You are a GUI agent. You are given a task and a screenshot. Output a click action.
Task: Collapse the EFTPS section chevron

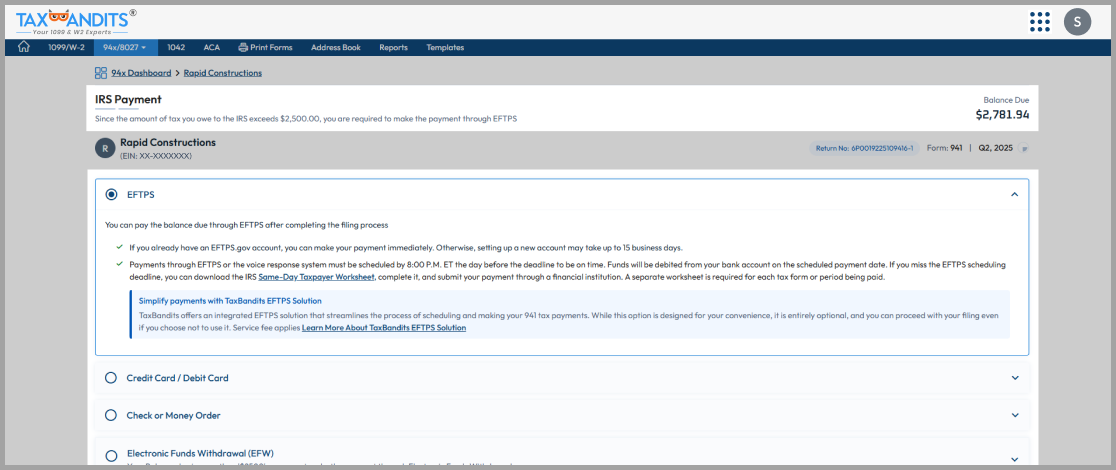tap(1015, 194)
